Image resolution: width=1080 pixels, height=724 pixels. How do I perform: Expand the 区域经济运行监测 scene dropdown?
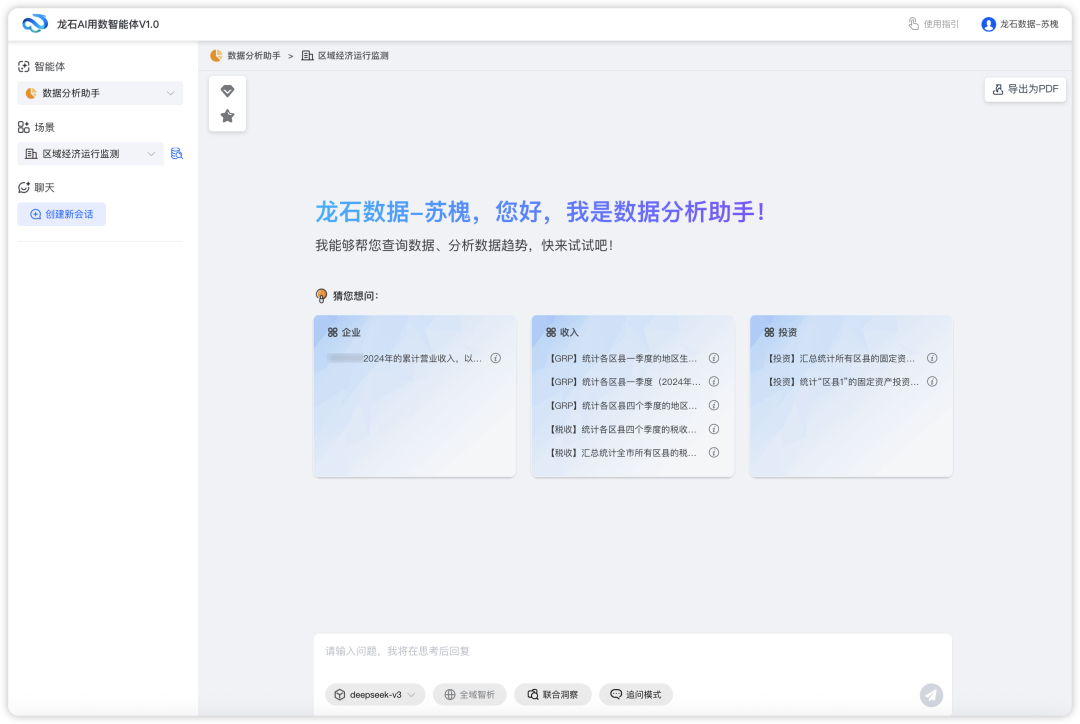point(90,154)
